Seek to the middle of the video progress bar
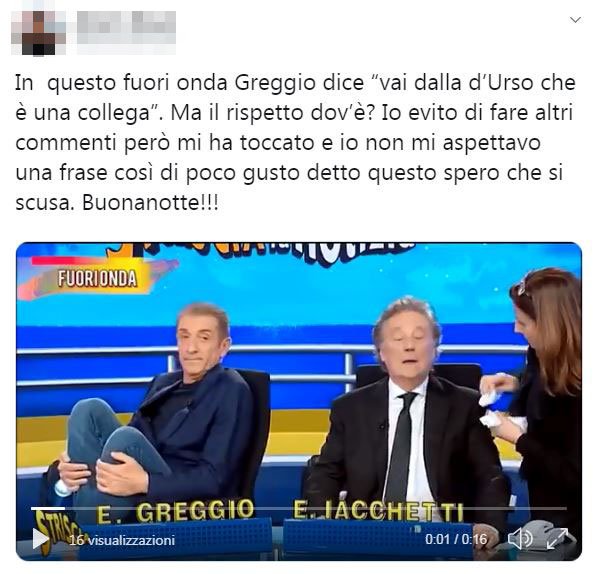This screenshot has height=574, width=597. click(x=298, y=508)
